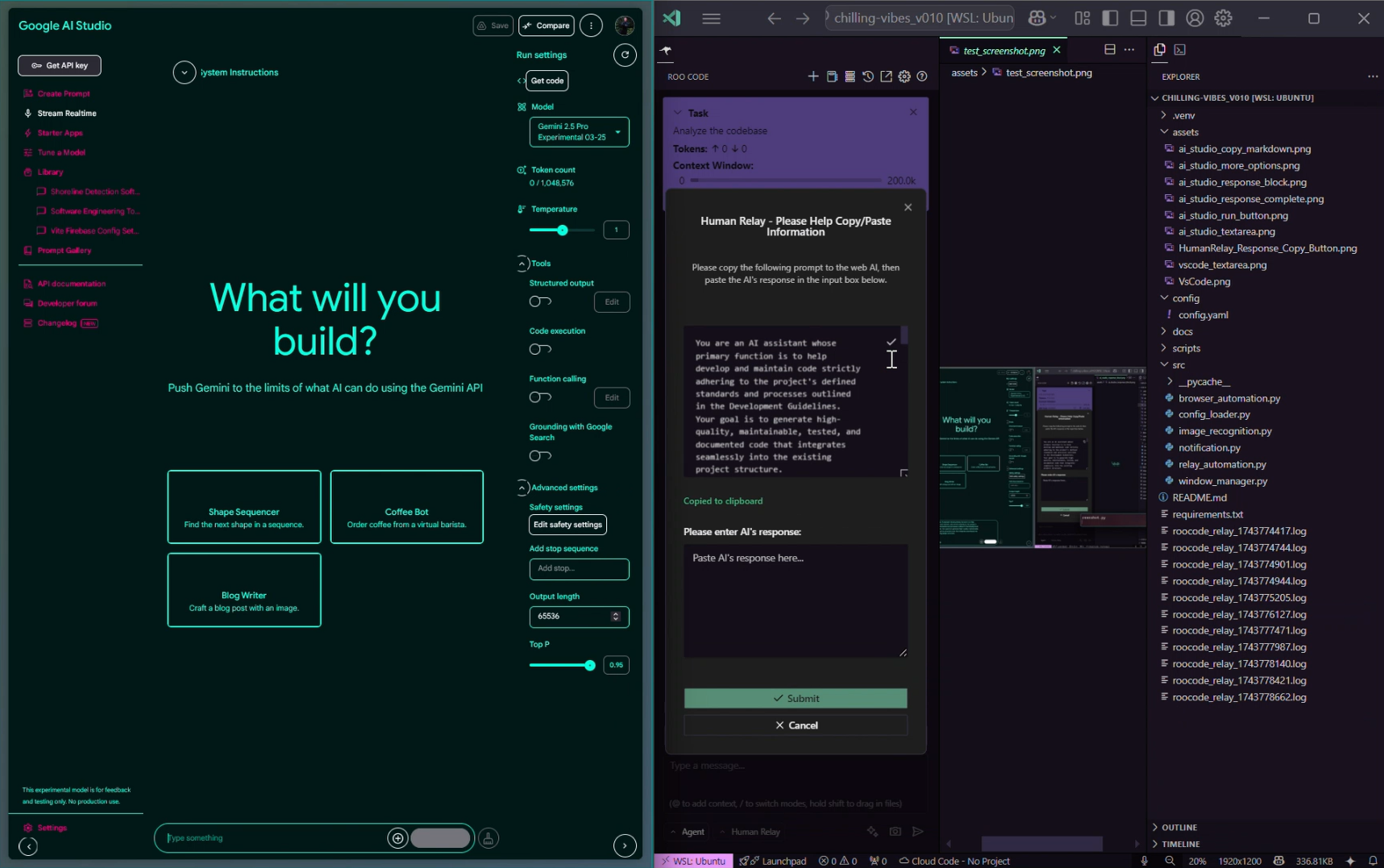
Task: Click the Roo Code new task plus icon
Action: point(813,77)
